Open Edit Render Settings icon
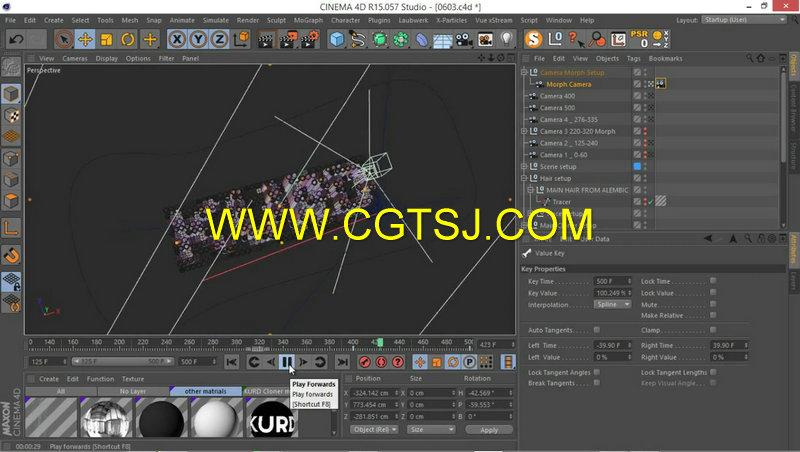This screenshot has height=452, width=800. (310, 39)
